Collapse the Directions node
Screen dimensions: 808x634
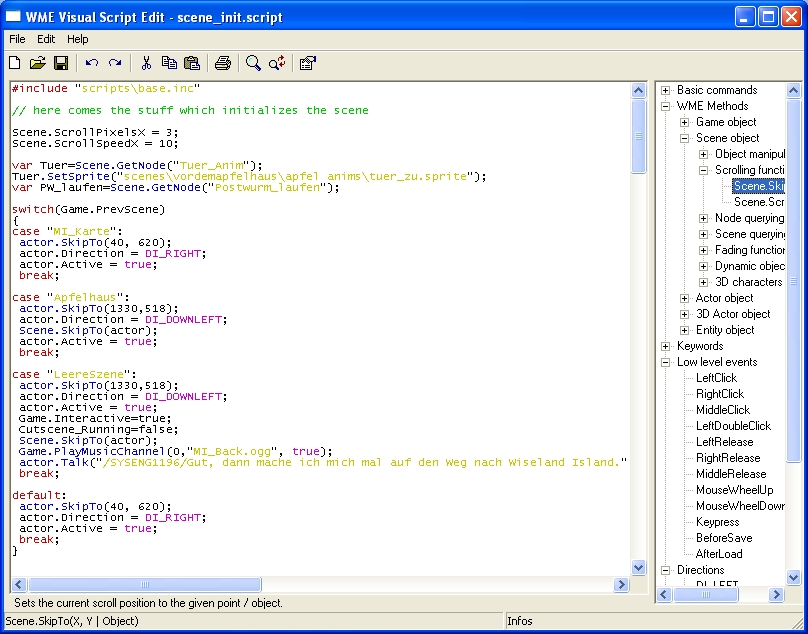(665, 570)
